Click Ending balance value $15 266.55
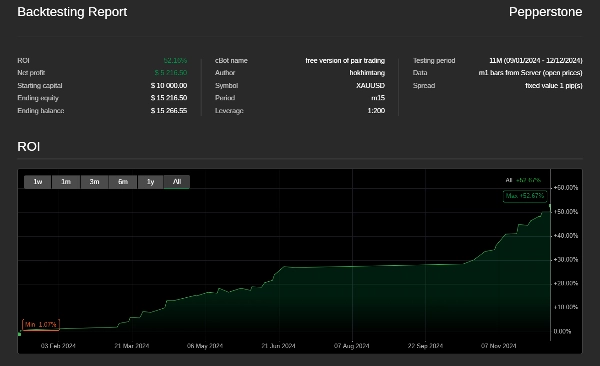Screen dimensions: 600x366 169,111
